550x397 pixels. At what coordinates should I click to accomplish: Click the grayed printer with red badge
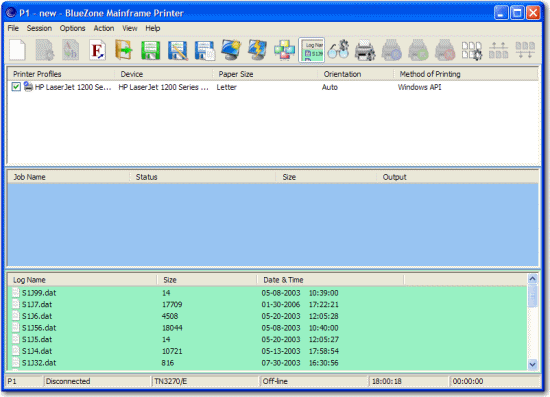coord(445,50)
